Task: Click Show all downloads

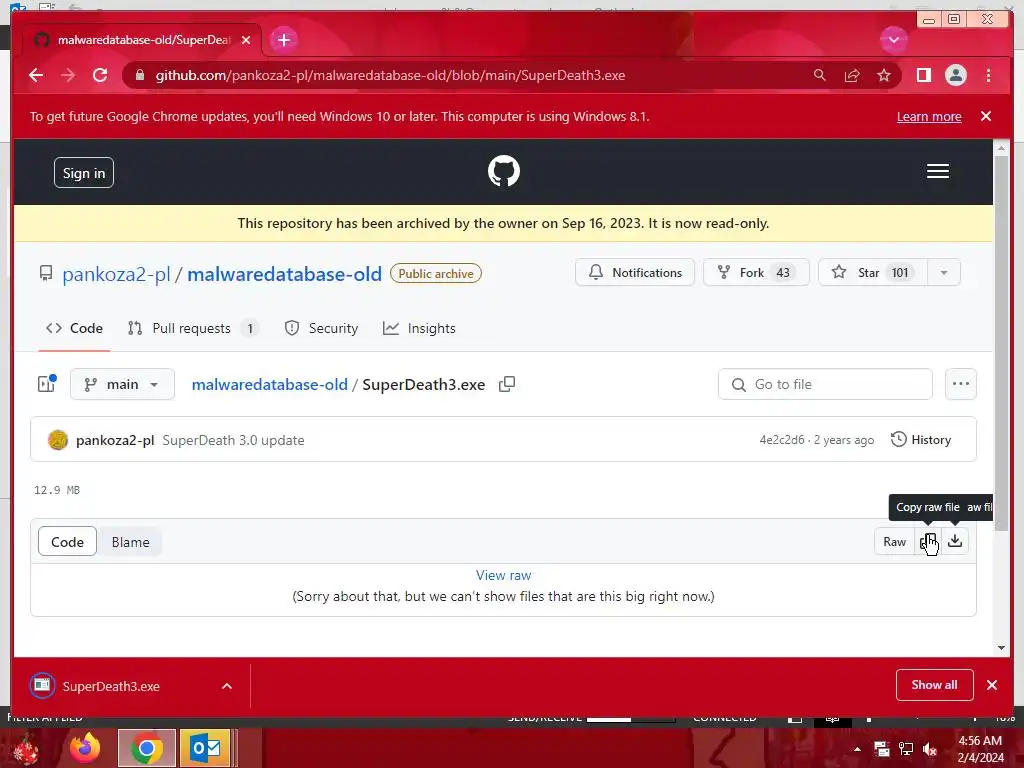Action: pos(934,684)
